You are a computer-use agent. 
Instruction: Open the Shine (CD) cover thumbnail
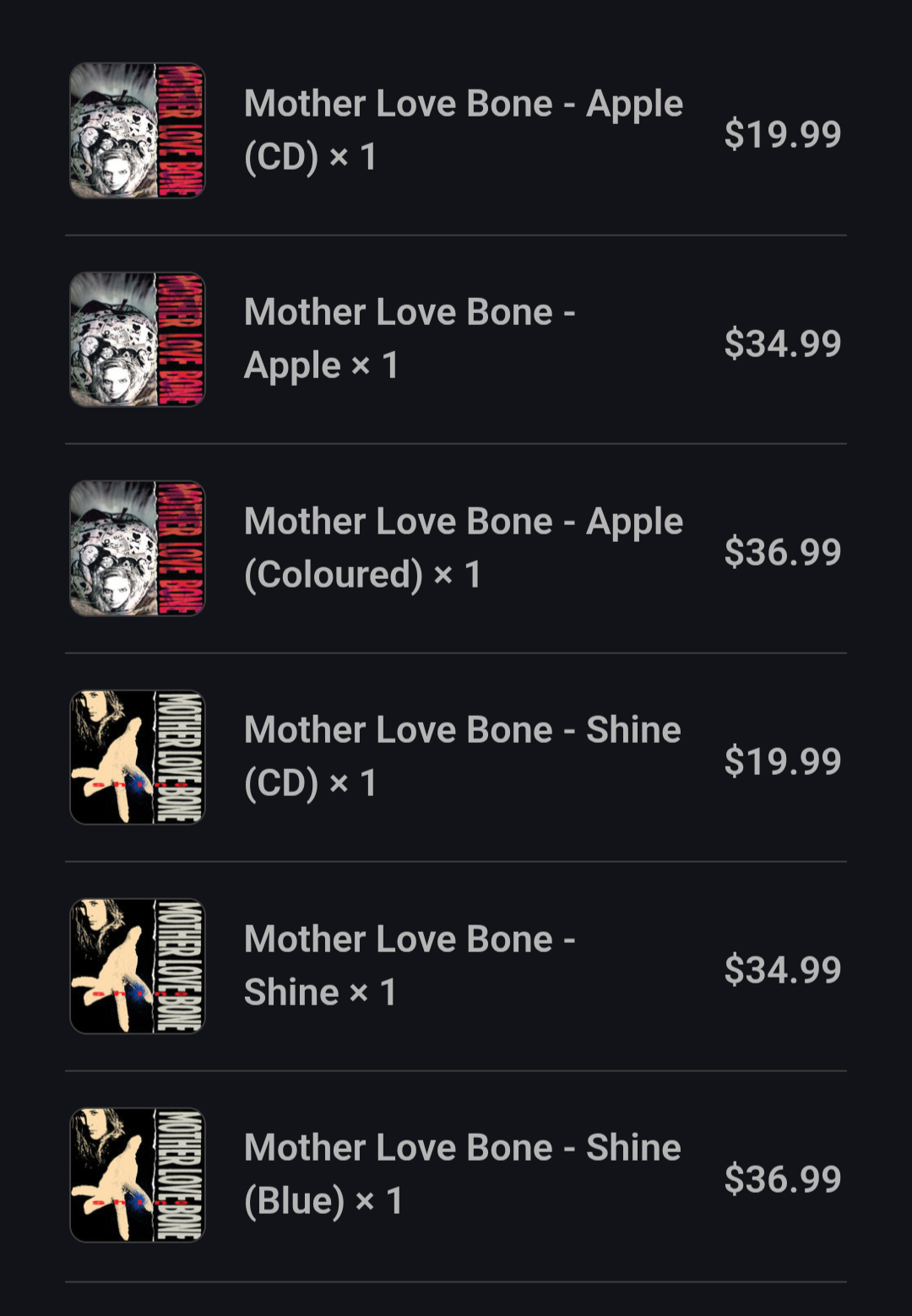tap(137, 757)
